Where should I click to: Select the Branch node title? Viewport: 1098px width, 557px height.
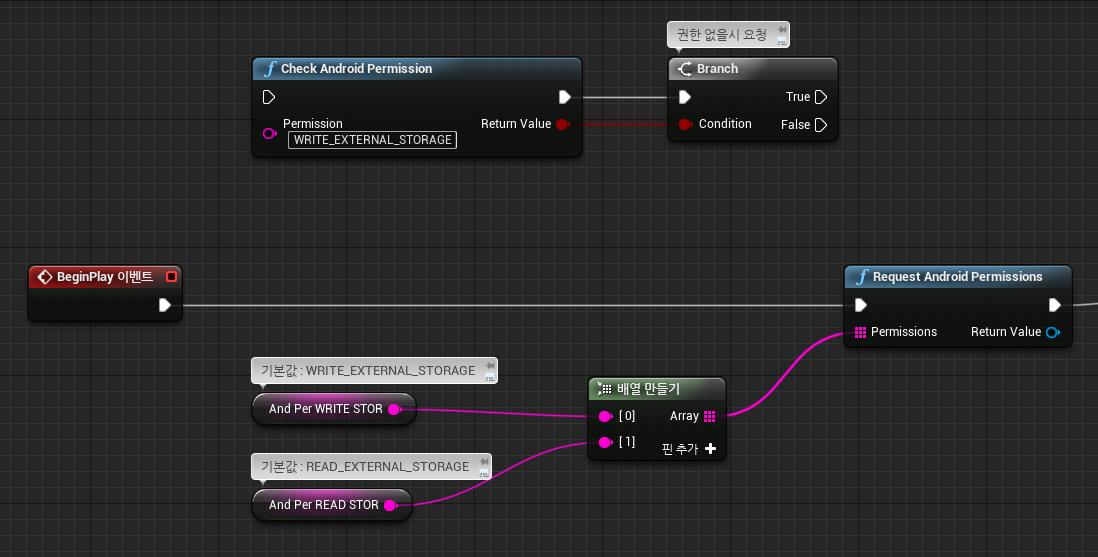[x=717, y=69]
